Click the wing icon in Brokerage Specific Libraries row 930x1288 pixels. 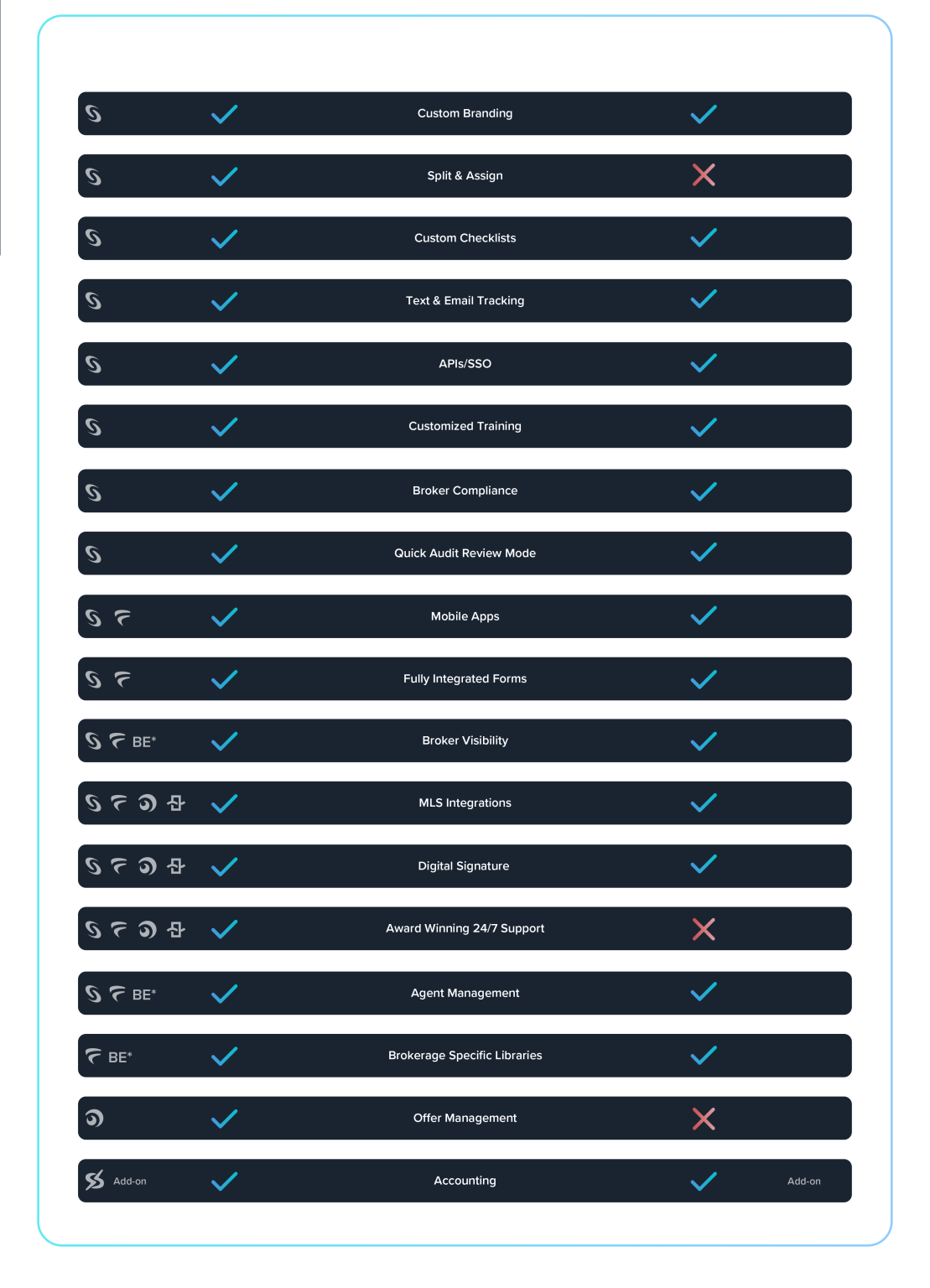94,1056
